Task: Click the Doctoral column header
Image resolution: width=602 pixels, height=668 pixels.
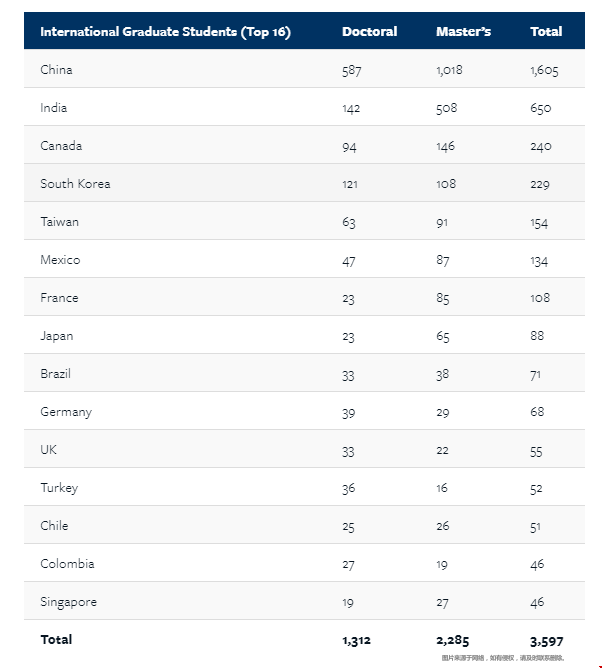Action: (369, 32)
